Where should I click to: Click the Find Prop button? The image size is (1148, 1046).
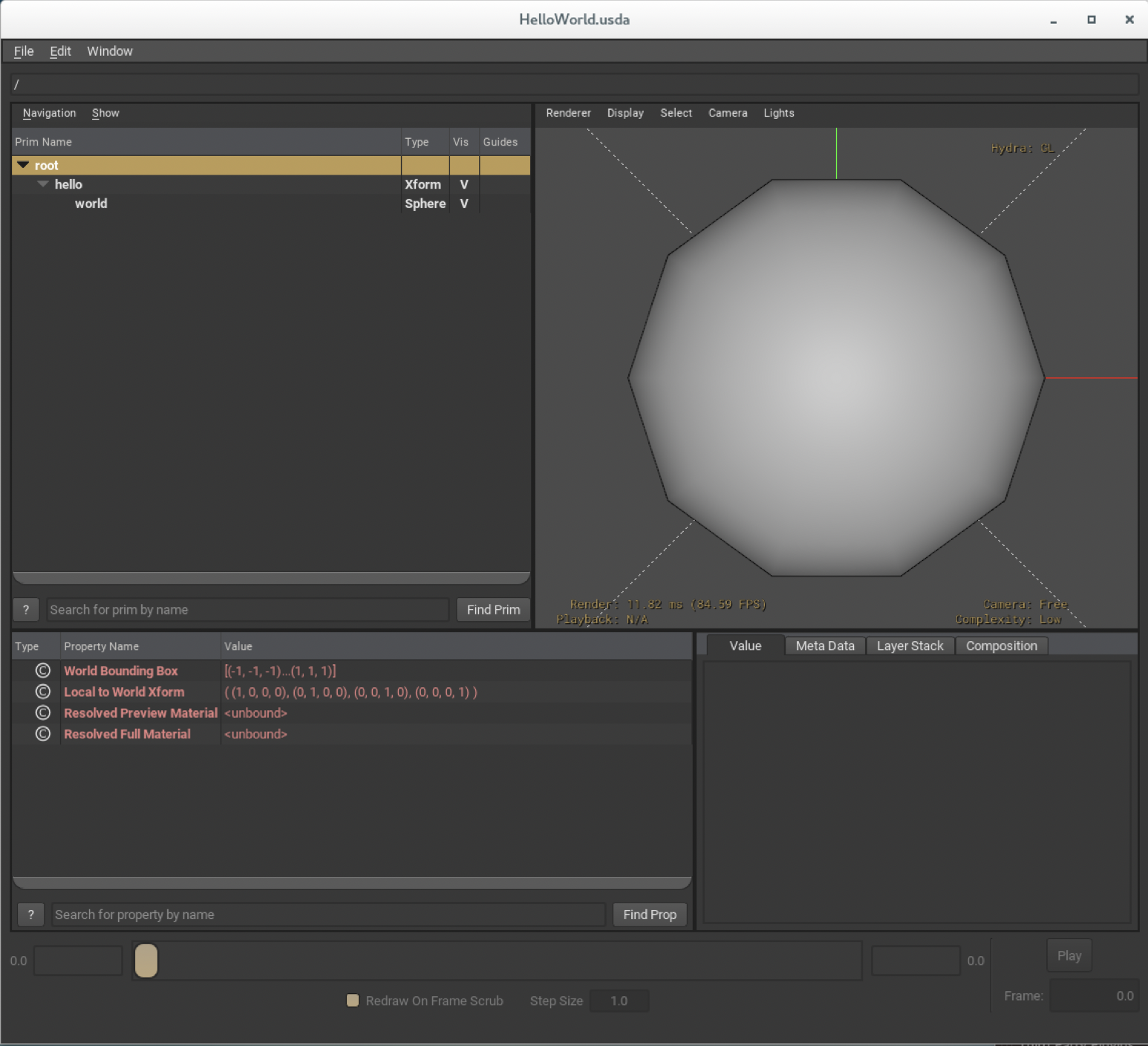click(x=650, y=915)
